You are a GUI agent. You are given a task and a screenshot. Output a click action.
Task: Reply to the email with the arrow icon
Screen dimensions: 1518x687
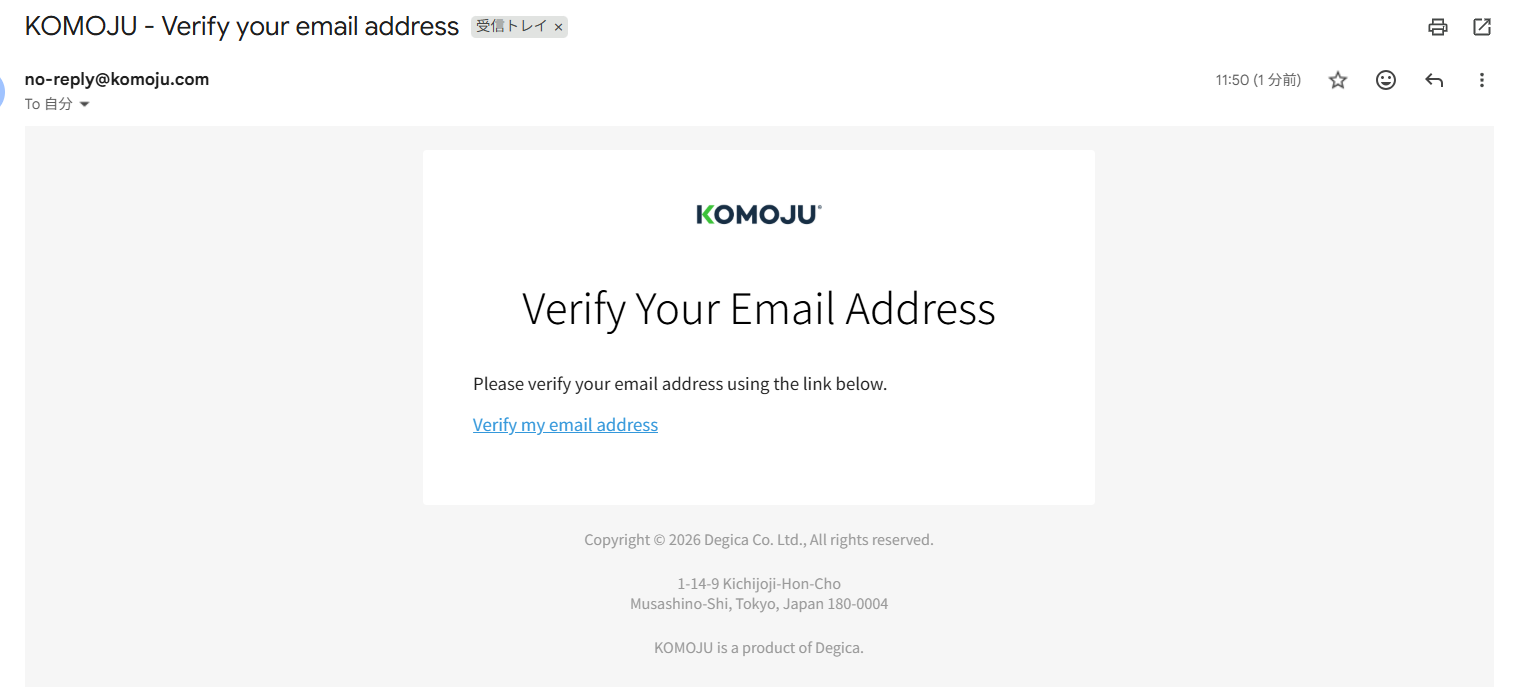[1434, 80]
